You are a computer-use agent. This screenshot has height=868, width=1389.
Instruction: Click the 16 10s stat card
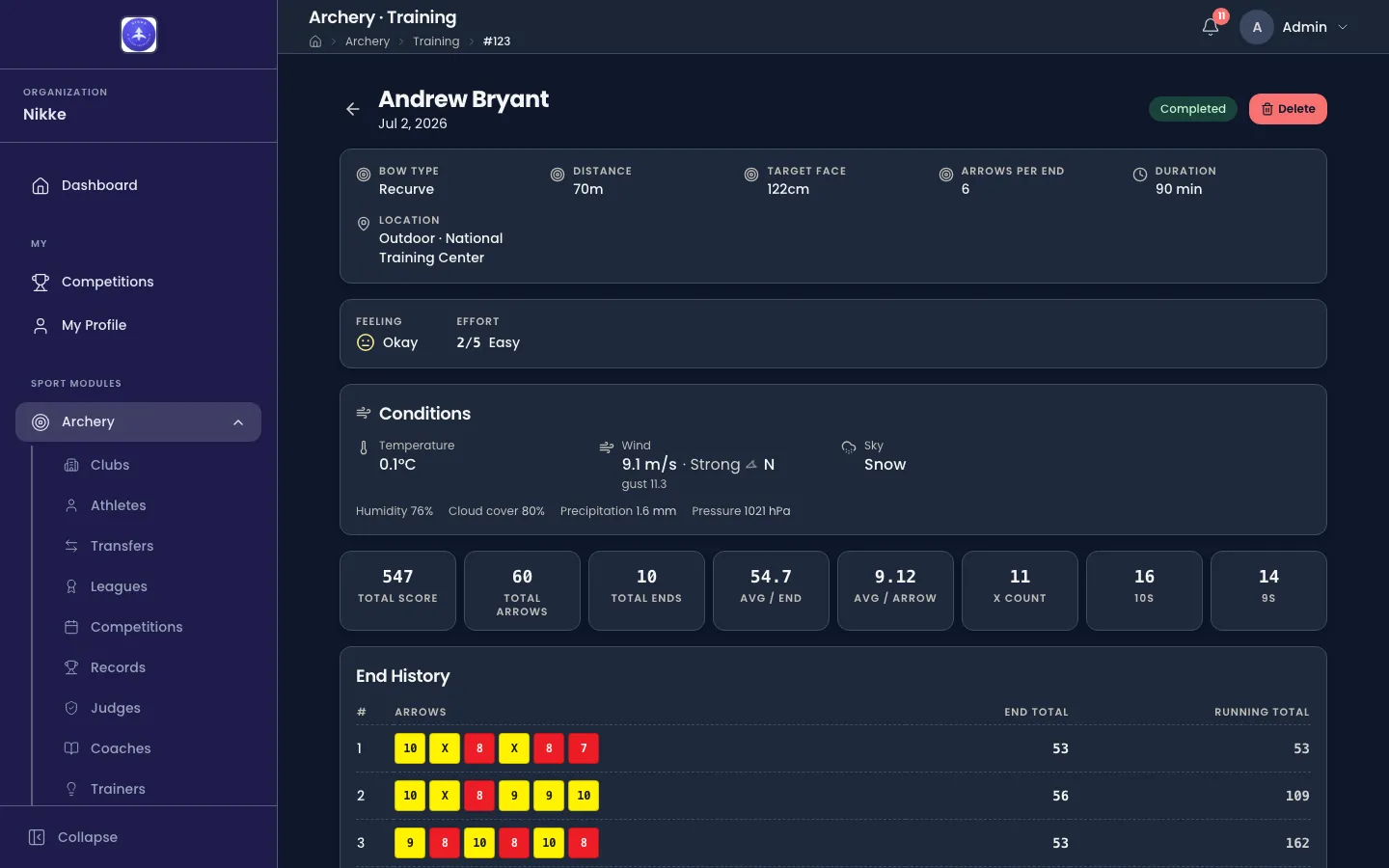coord(1144,590)
